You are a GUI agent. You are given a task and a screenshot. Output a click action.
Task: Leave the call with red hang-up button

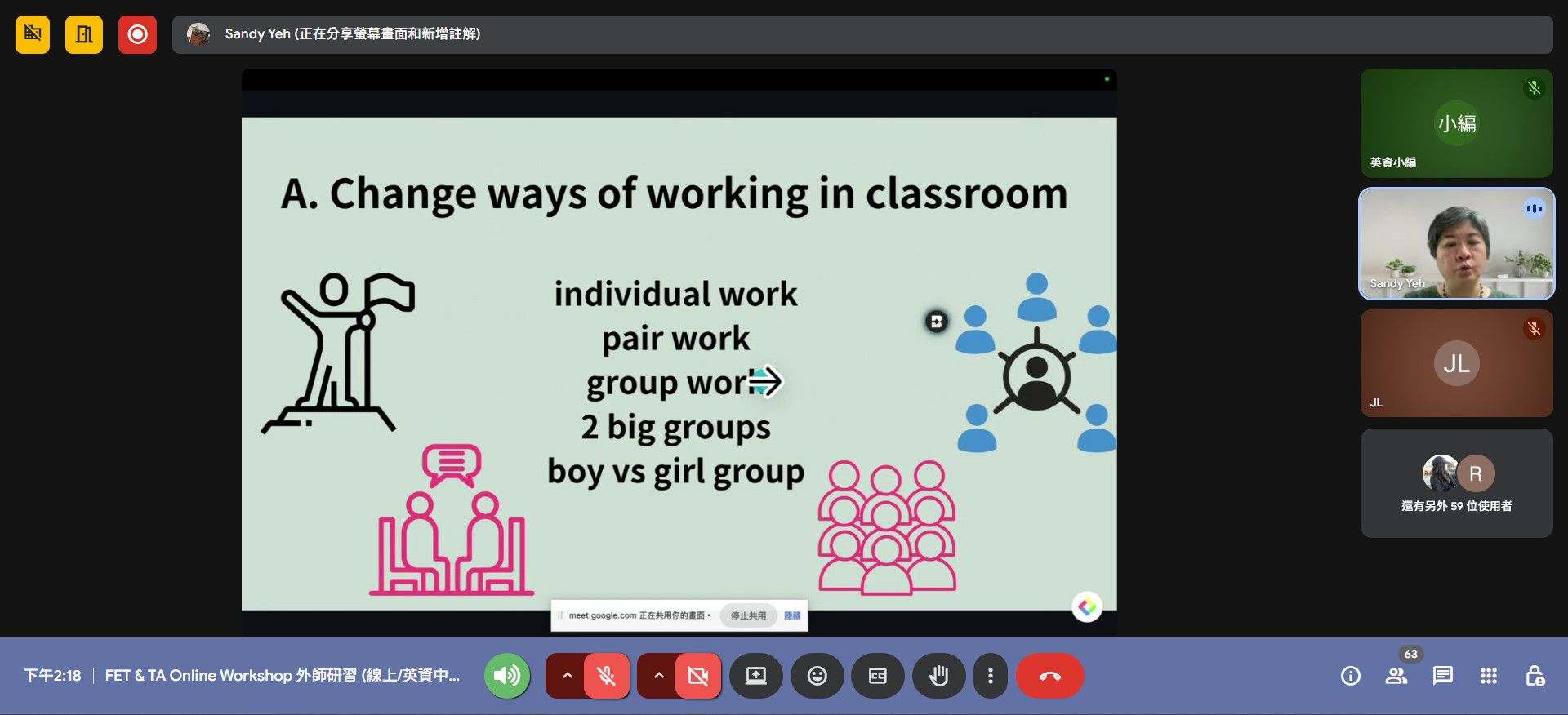point(1049,676)
